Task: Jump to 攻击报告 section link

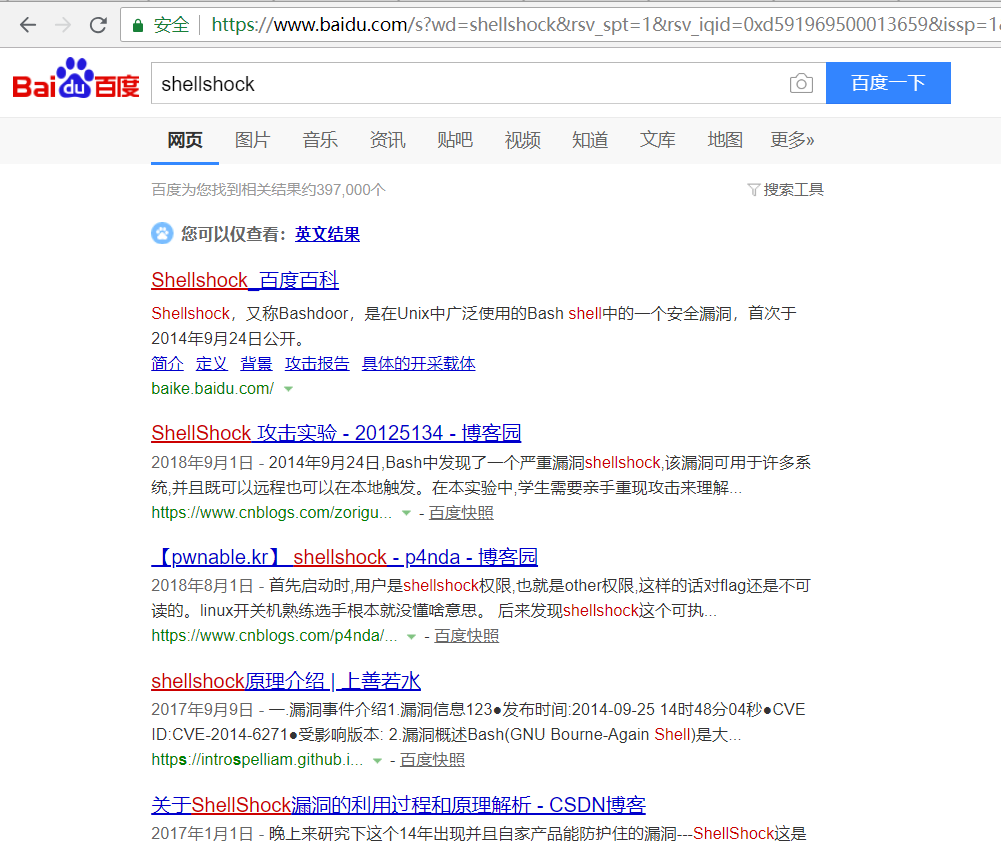Action: [317, 363]
